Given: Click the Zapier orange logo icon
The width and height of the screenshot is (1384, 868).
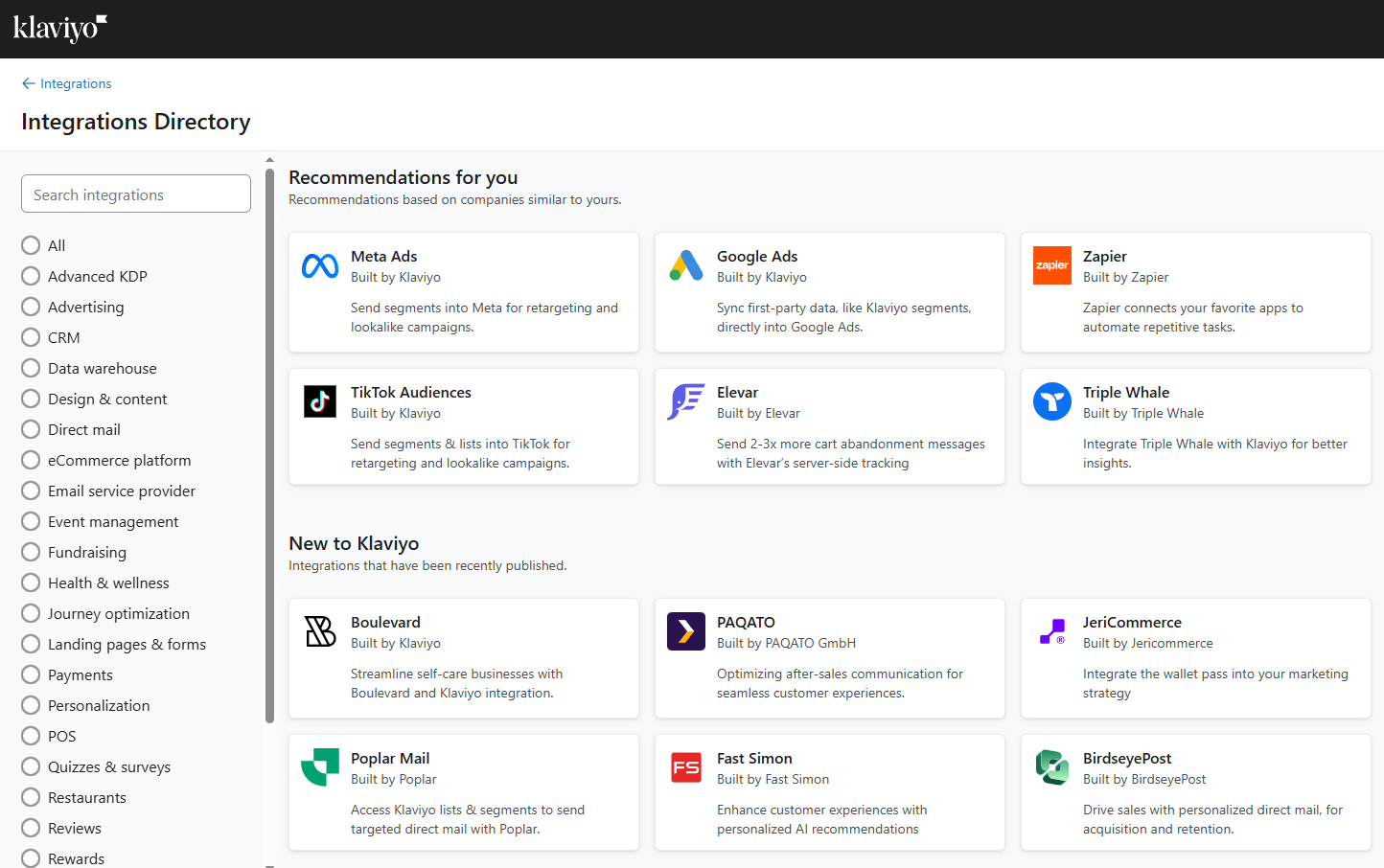Looking at the screenshot, I should coord(1052,265).
